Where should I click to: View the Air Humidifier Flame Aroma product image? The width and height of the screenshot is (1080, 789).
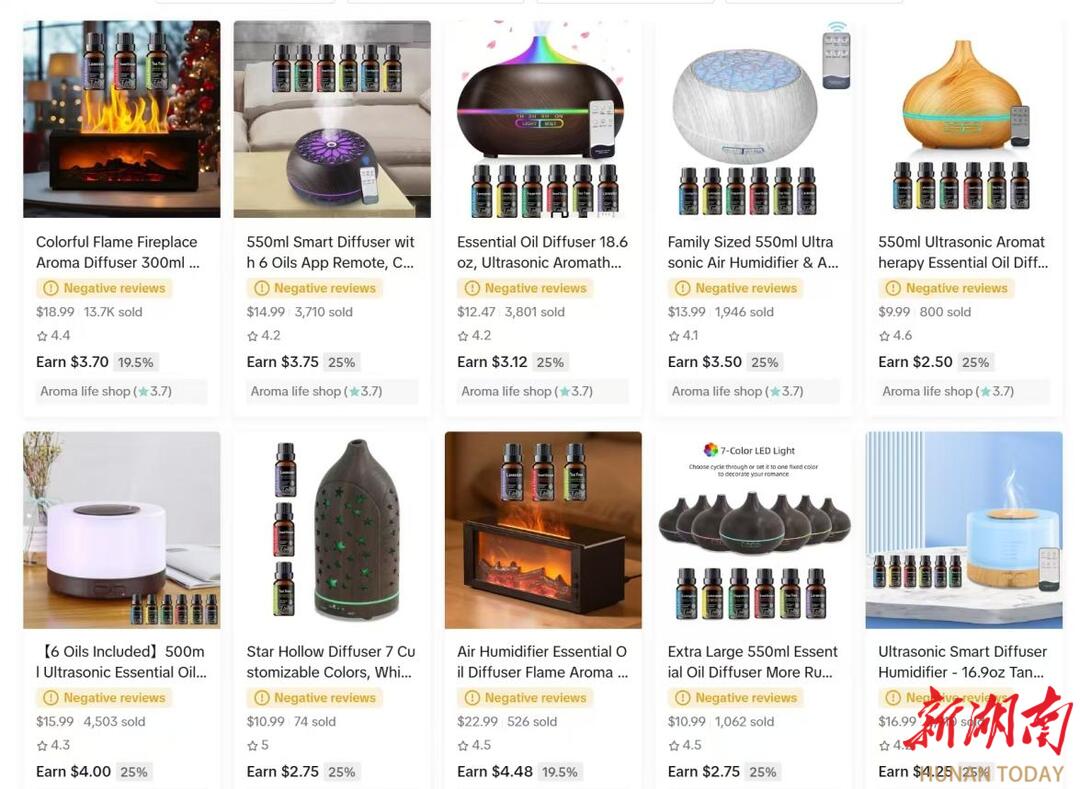[543, 530]
